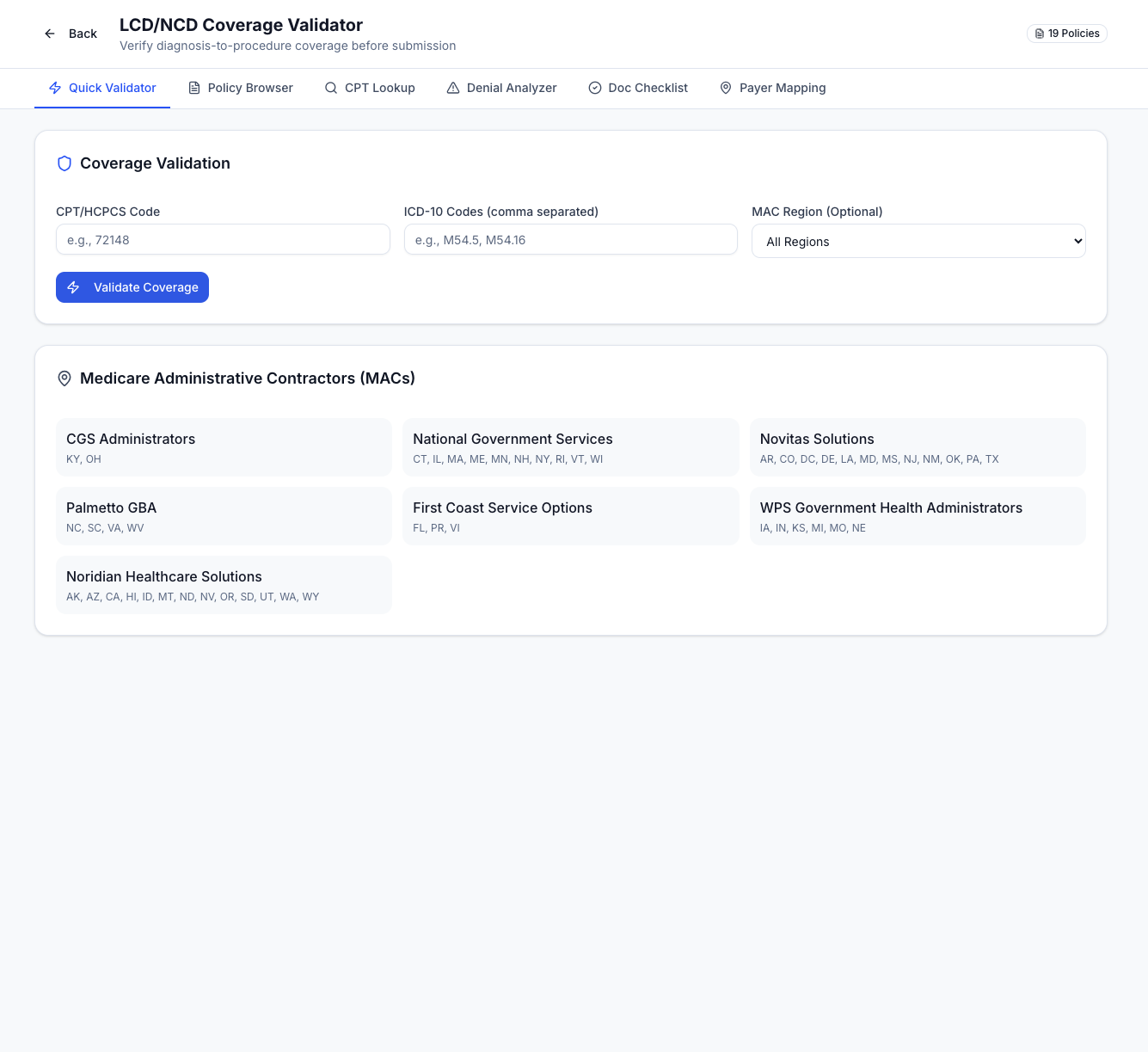Click the pin icon beside Medicare Administrative Contractors
The width and height of the screenshot is (1148, 1052).
click(x=64, y=378)
